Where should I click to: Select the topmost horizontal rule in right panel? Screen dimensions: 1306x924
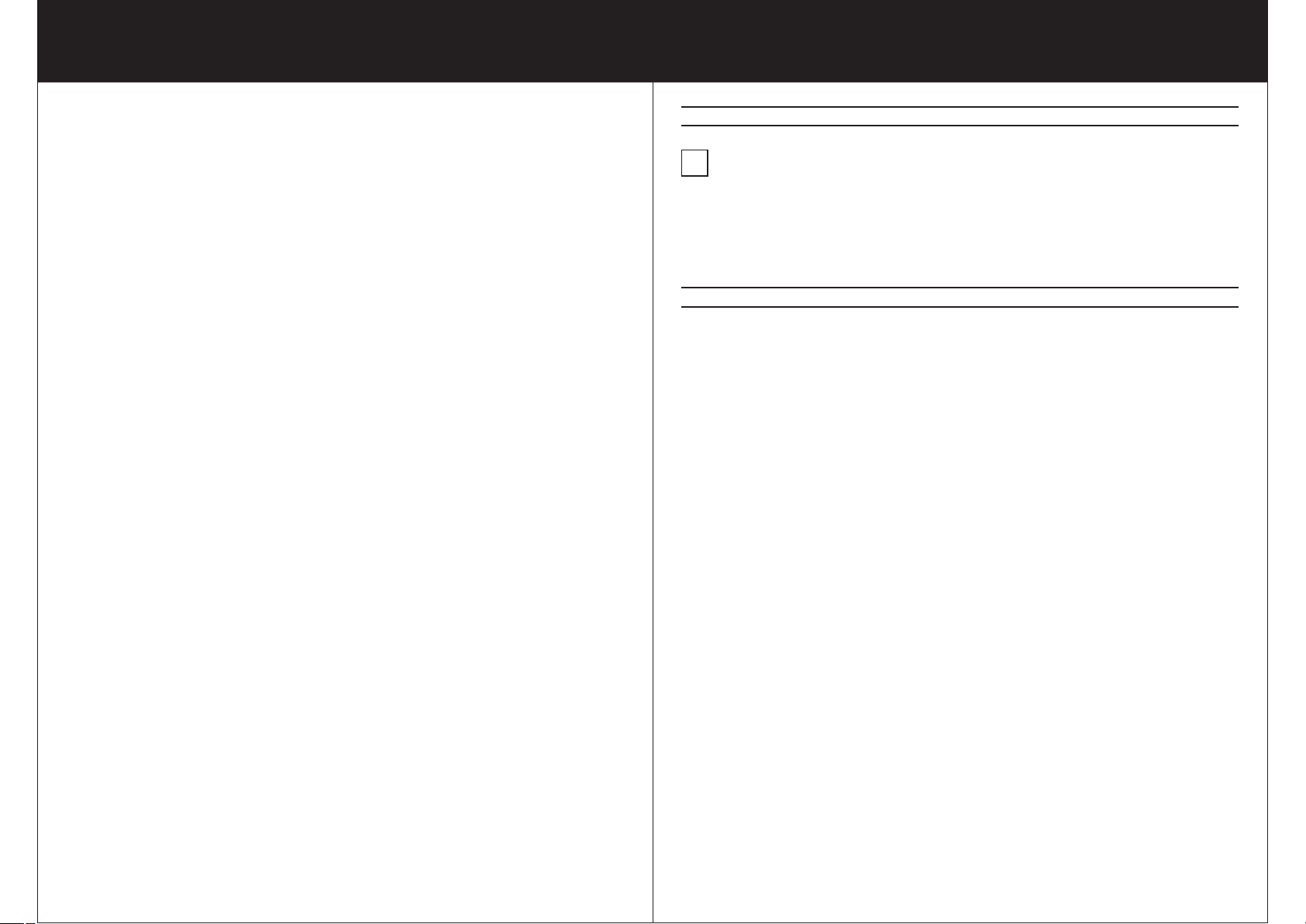[960, 107]
